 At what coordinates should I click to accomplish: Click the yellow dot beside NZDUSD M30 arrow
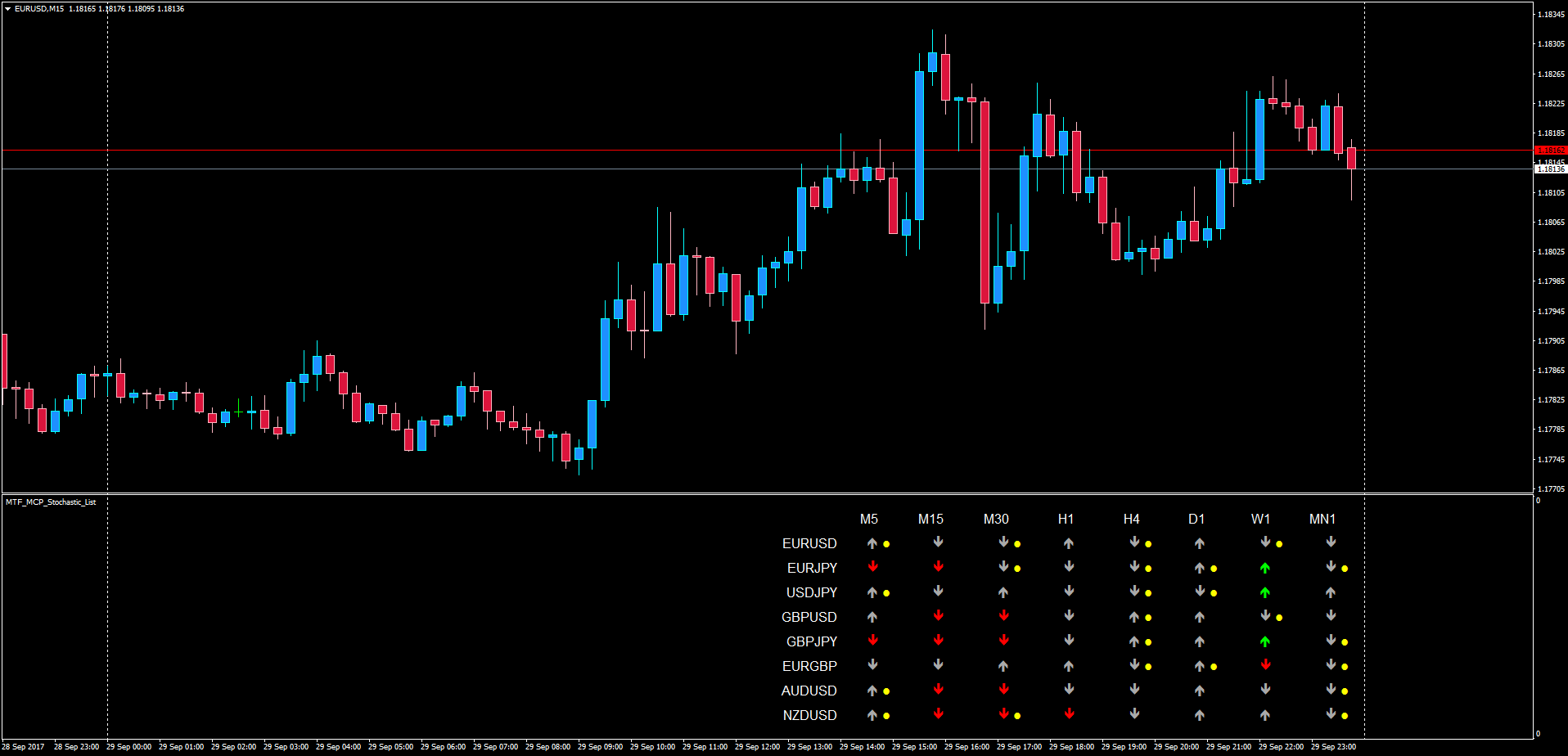click(x=1017, y=716)
